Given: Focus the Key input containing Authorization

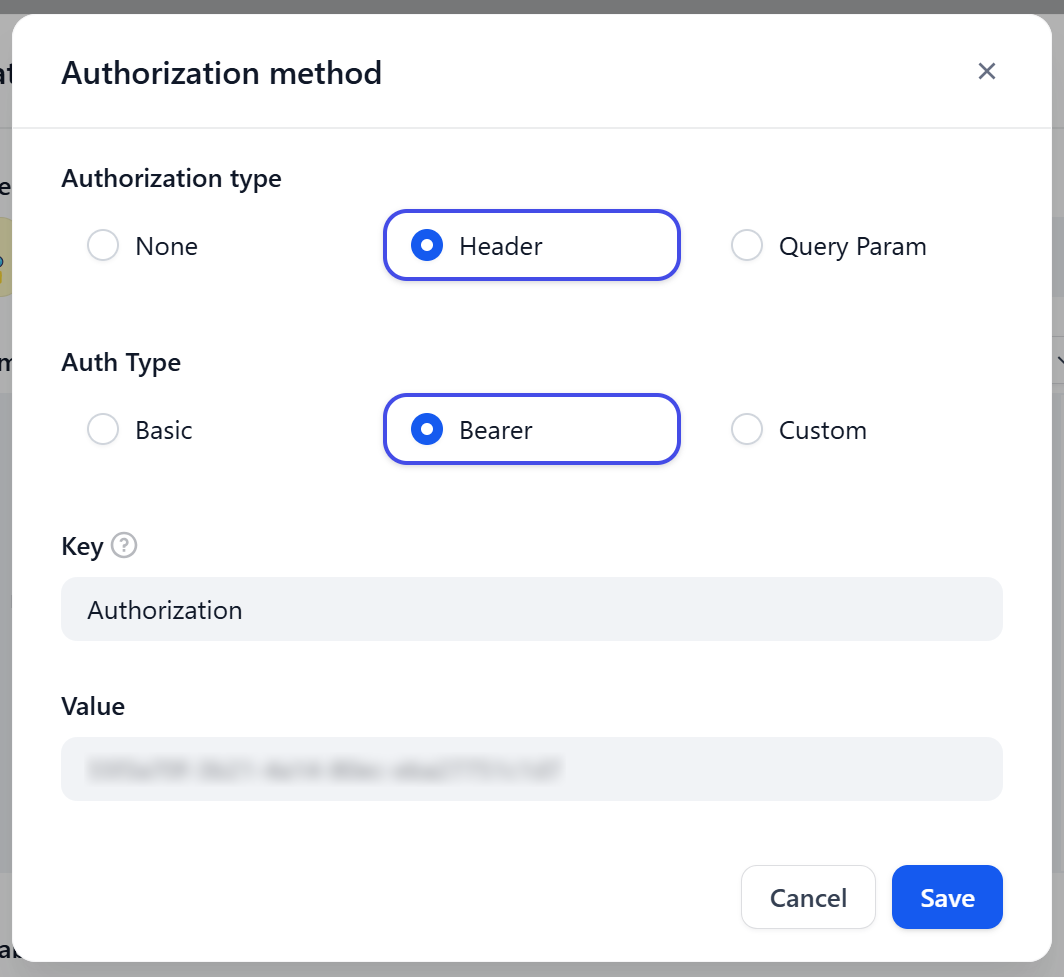Looking at the screenshot, I should 531,609.
